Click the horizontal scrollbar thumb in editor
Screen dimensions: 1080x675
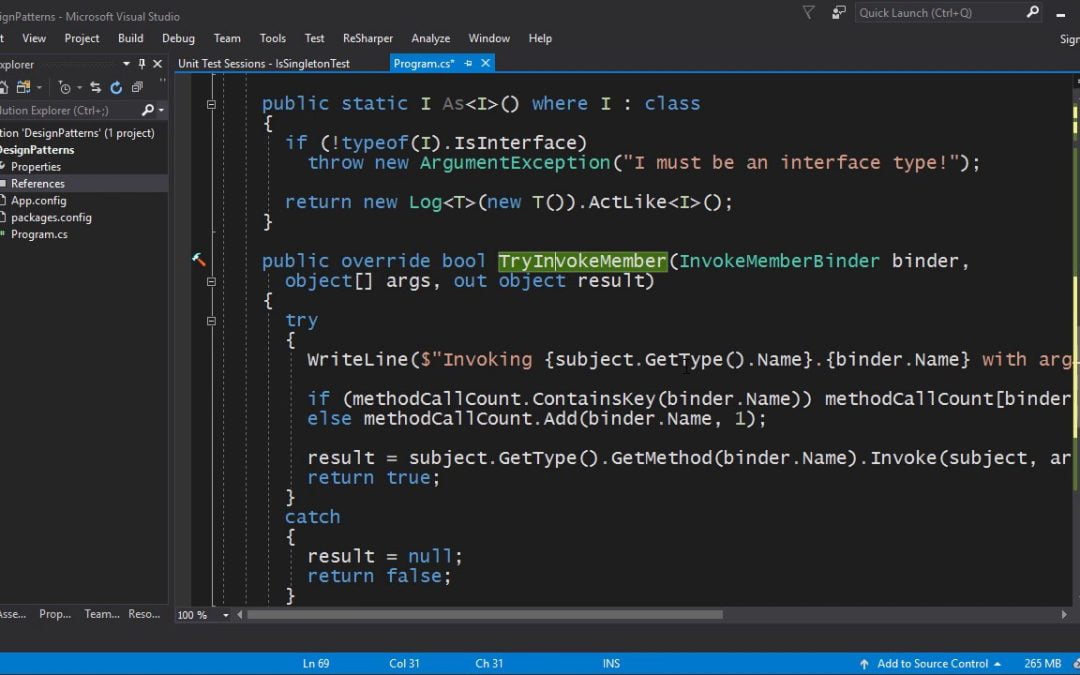485,614
